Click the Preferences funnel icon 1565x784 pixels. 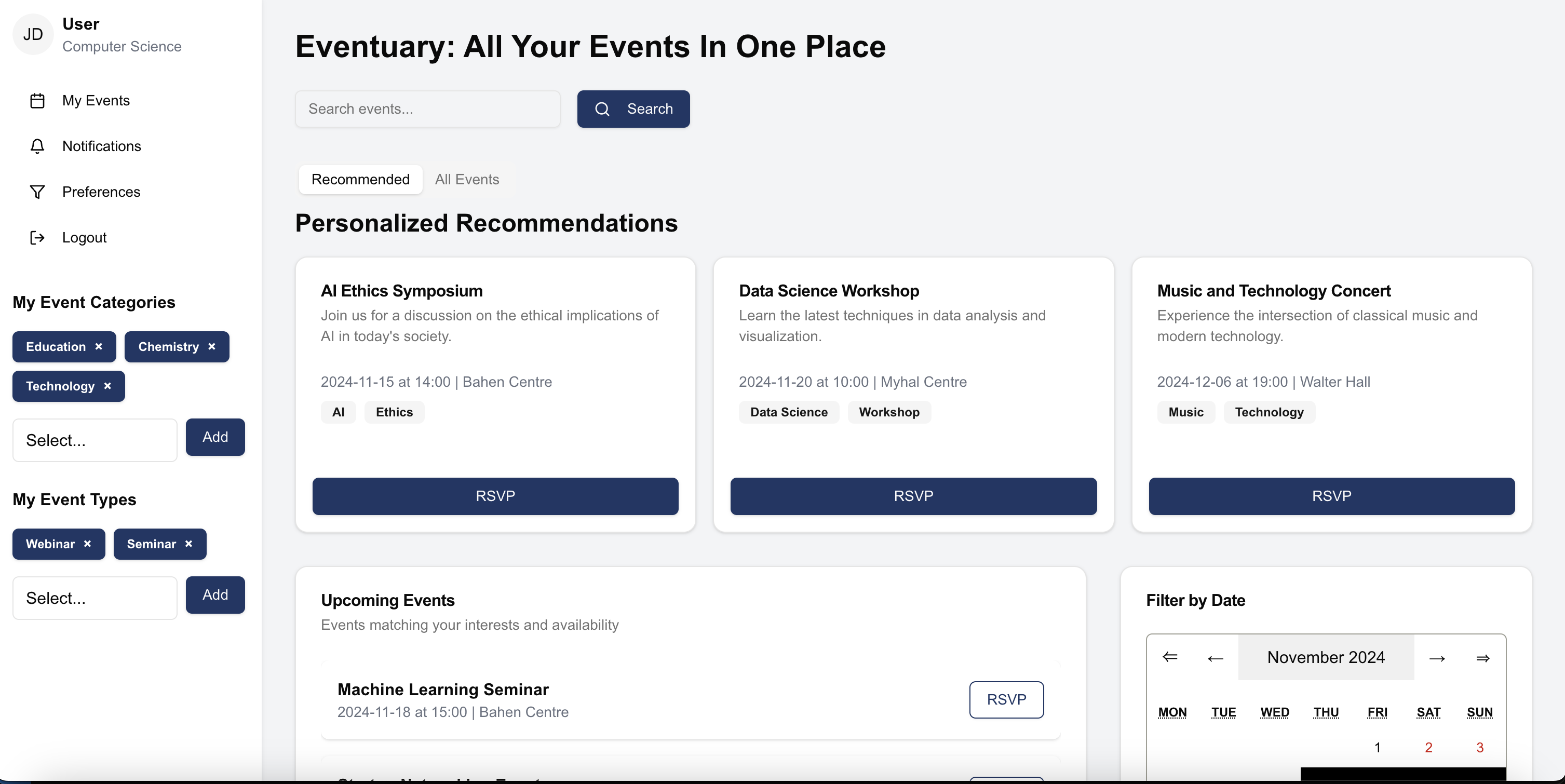[37, 192]
